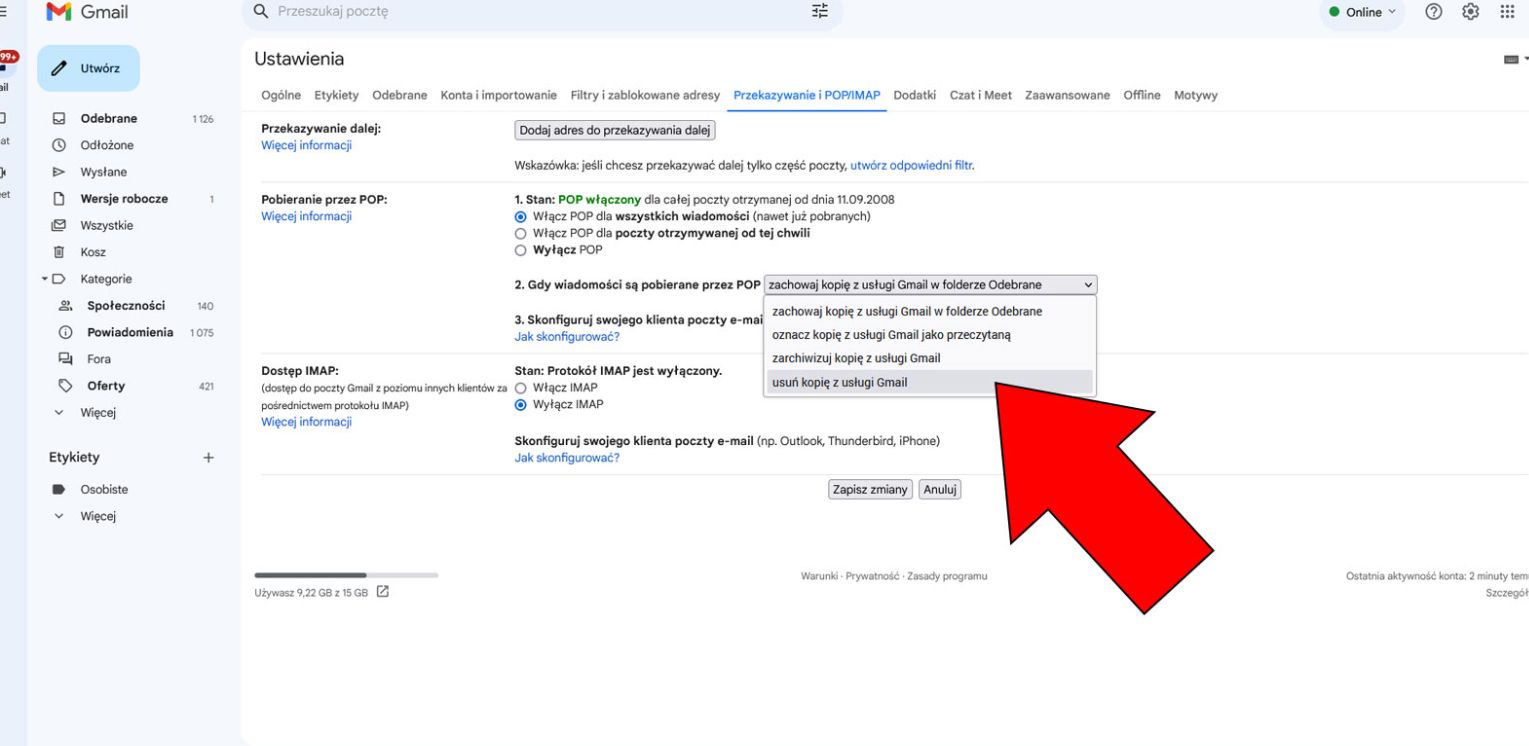Image resolution: width=1529 pixels, height=746 pixels.
Task: Open the Settings gear icon
Action: tap(1471, 12)
